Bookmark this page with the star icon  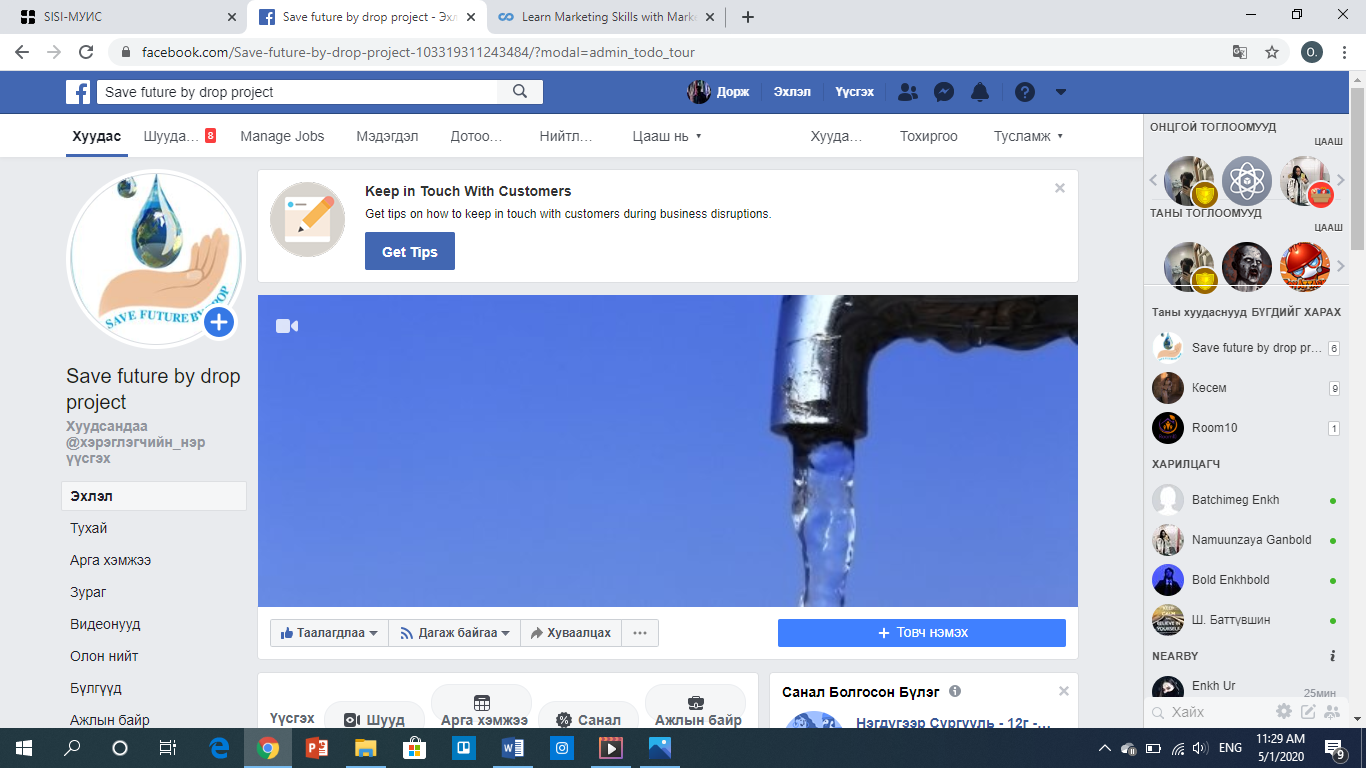coord(1272,52)
